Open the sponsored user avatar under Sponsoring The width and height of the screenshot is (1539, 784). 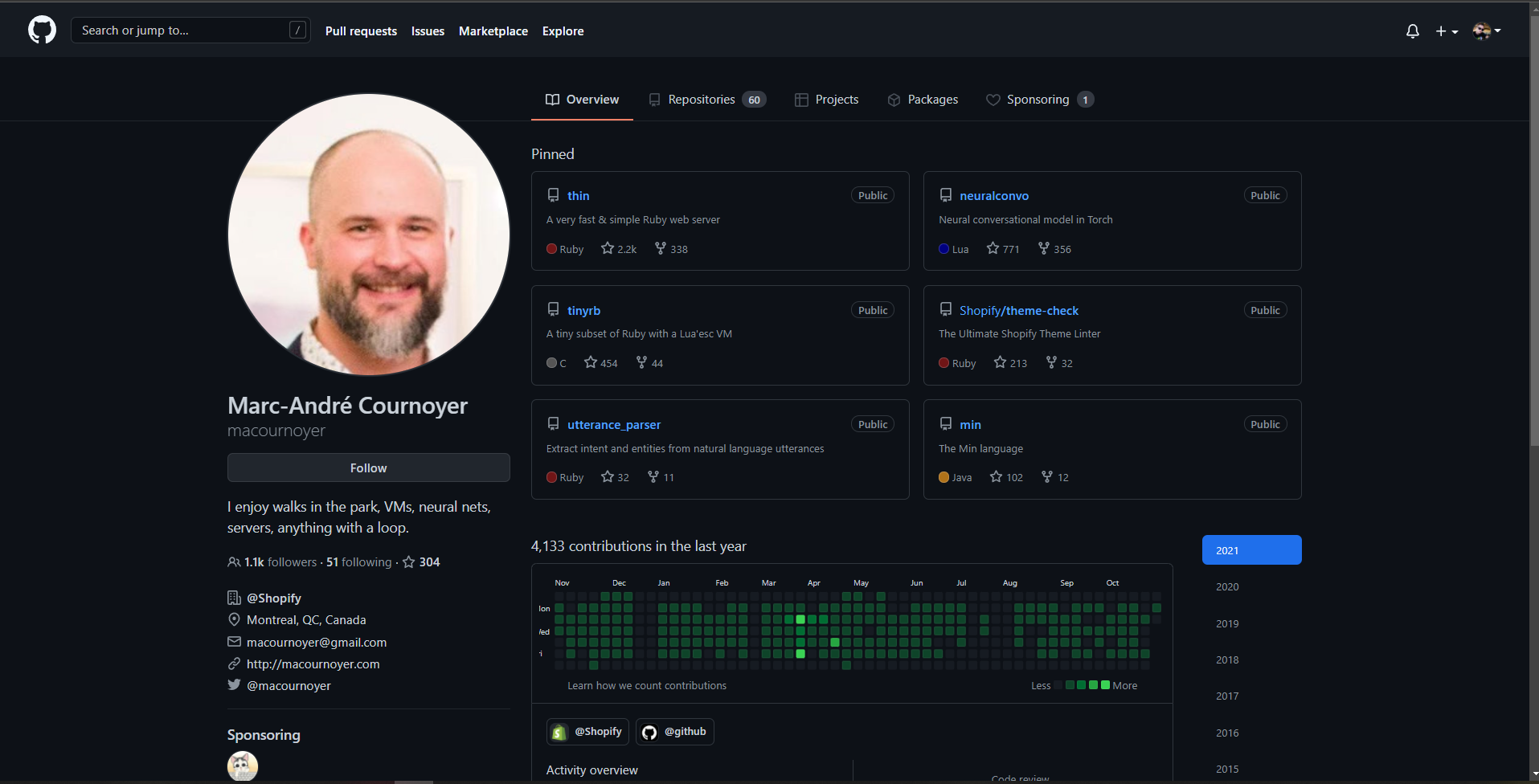(243, 766)
